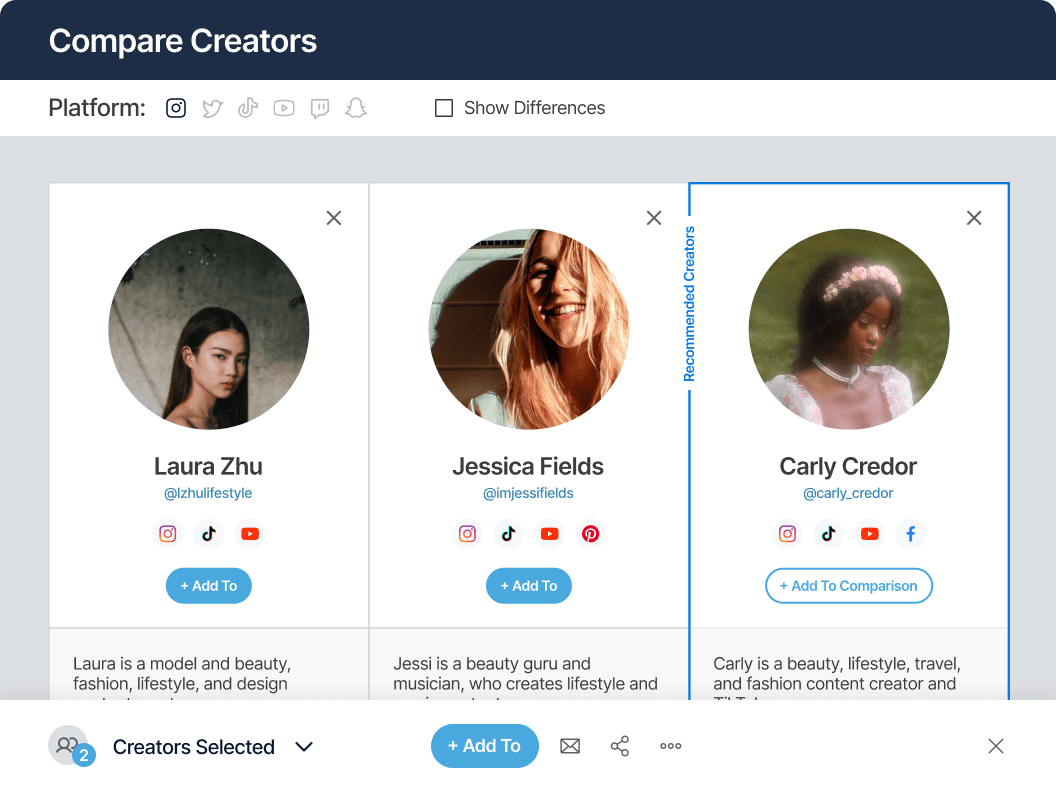Click the Compare Creators header title
Image resolution: width=1056 pixels, height=792 pixels.
pos(183,41)
